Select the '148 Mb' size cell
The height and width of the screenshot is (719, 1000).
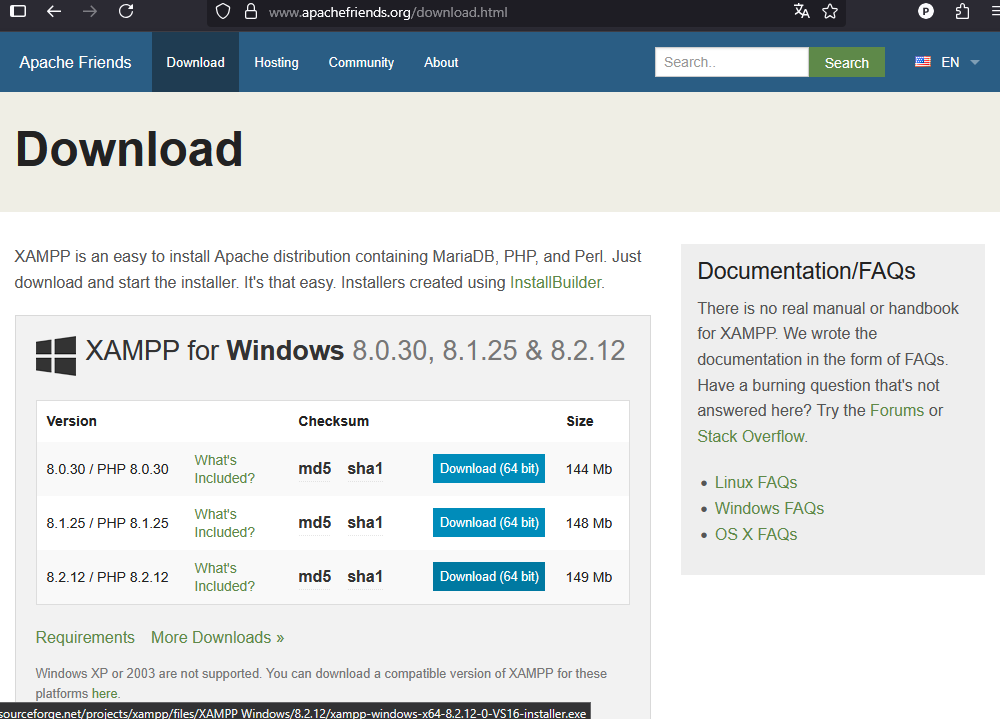tap(589, 523)
